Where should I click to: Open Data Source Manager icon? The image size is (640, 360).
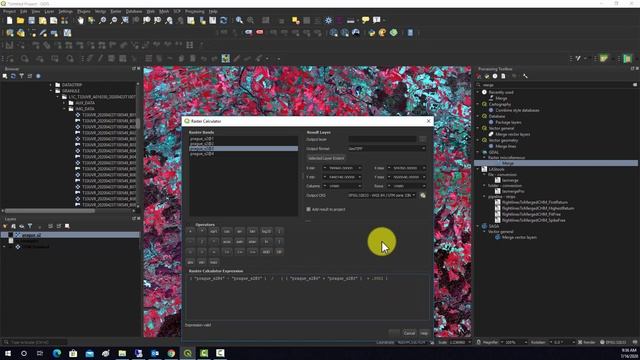(10, 33)
